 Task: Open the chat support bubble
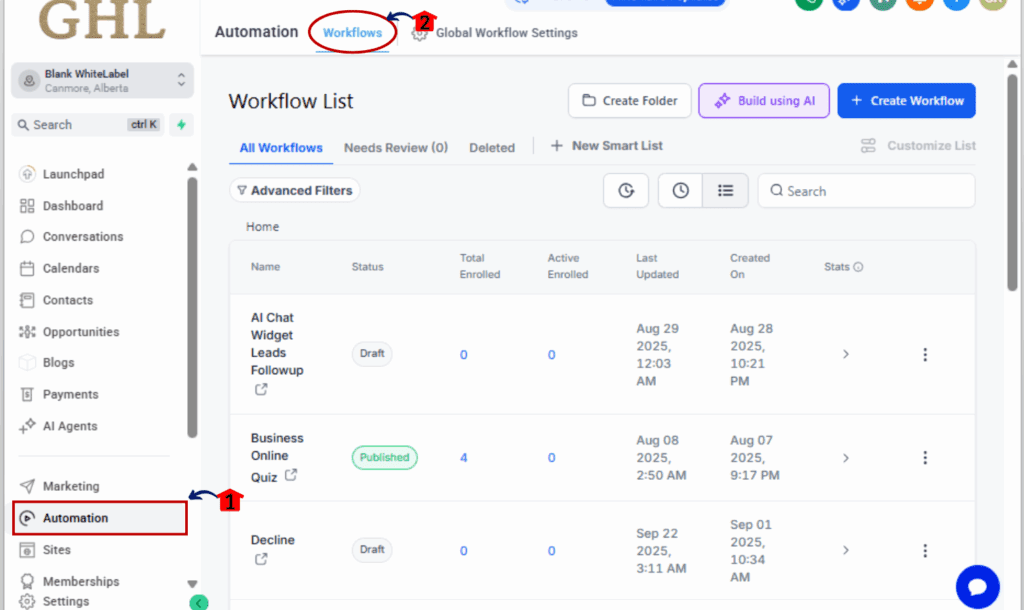click(x=977, y=587)
